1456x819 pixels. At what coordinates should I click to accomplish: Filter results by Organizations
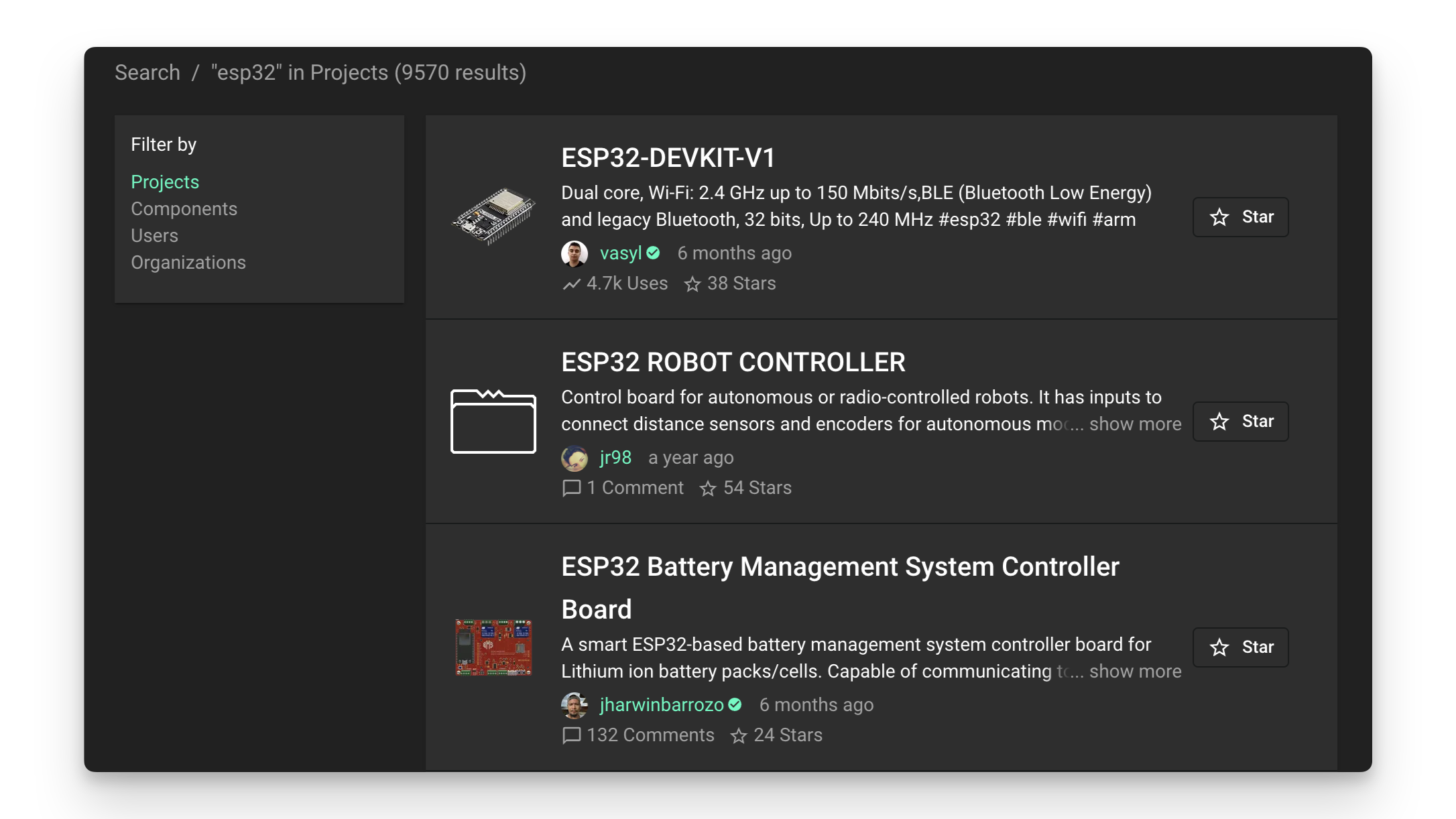[x=188, y=263]
